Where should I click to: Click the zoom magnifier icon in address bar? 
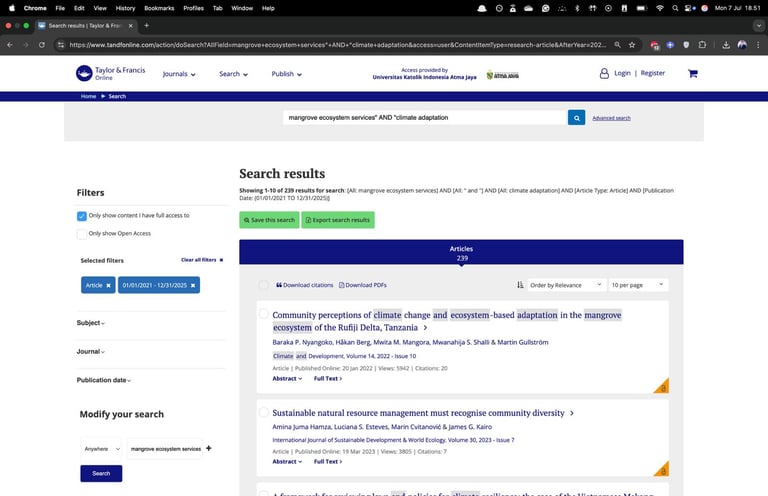[617, 45]
